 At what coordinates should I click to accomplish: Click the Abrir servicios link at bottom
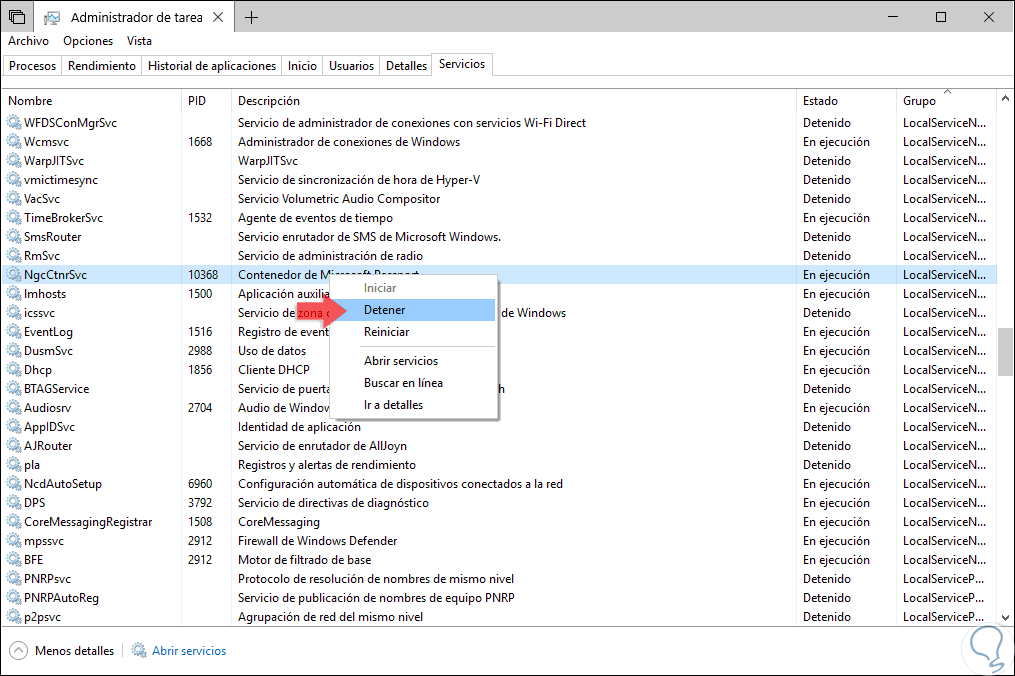[x=189, y=651]
